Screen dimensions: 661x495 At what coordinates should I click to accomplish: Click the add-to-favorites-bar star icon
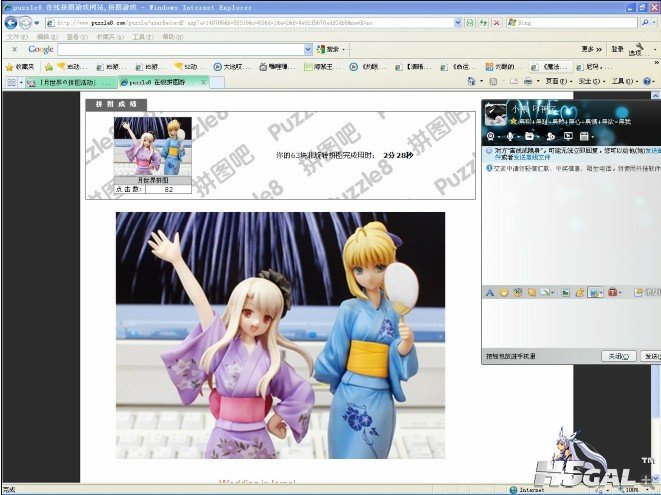(48, 67)
